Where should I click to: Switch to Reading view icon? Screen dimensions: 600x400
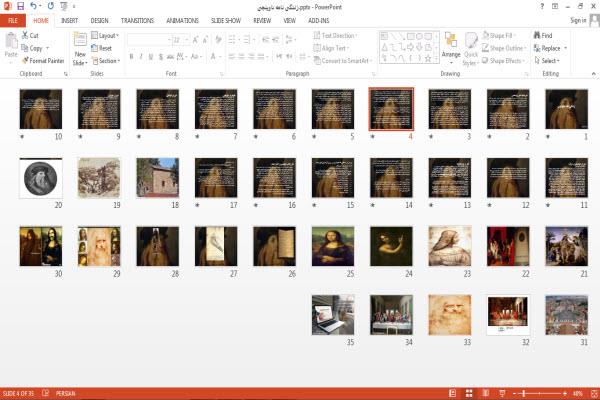pyautogui.click(x=486, y=393)
